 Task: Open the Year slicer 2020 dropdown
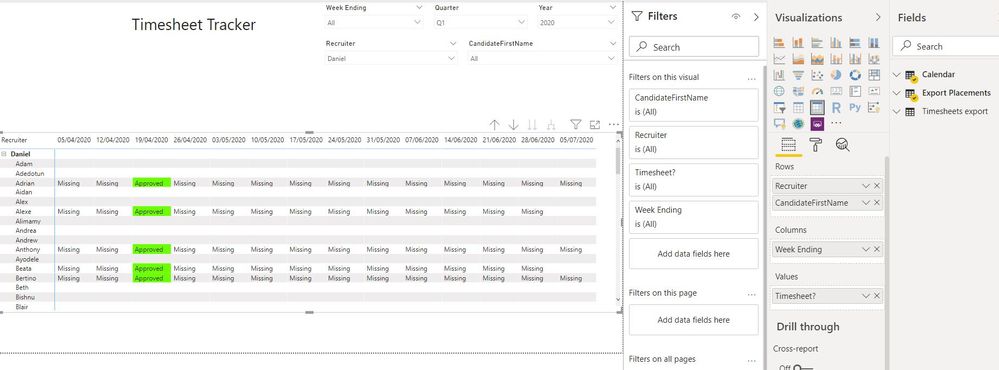tap(612, 22)
